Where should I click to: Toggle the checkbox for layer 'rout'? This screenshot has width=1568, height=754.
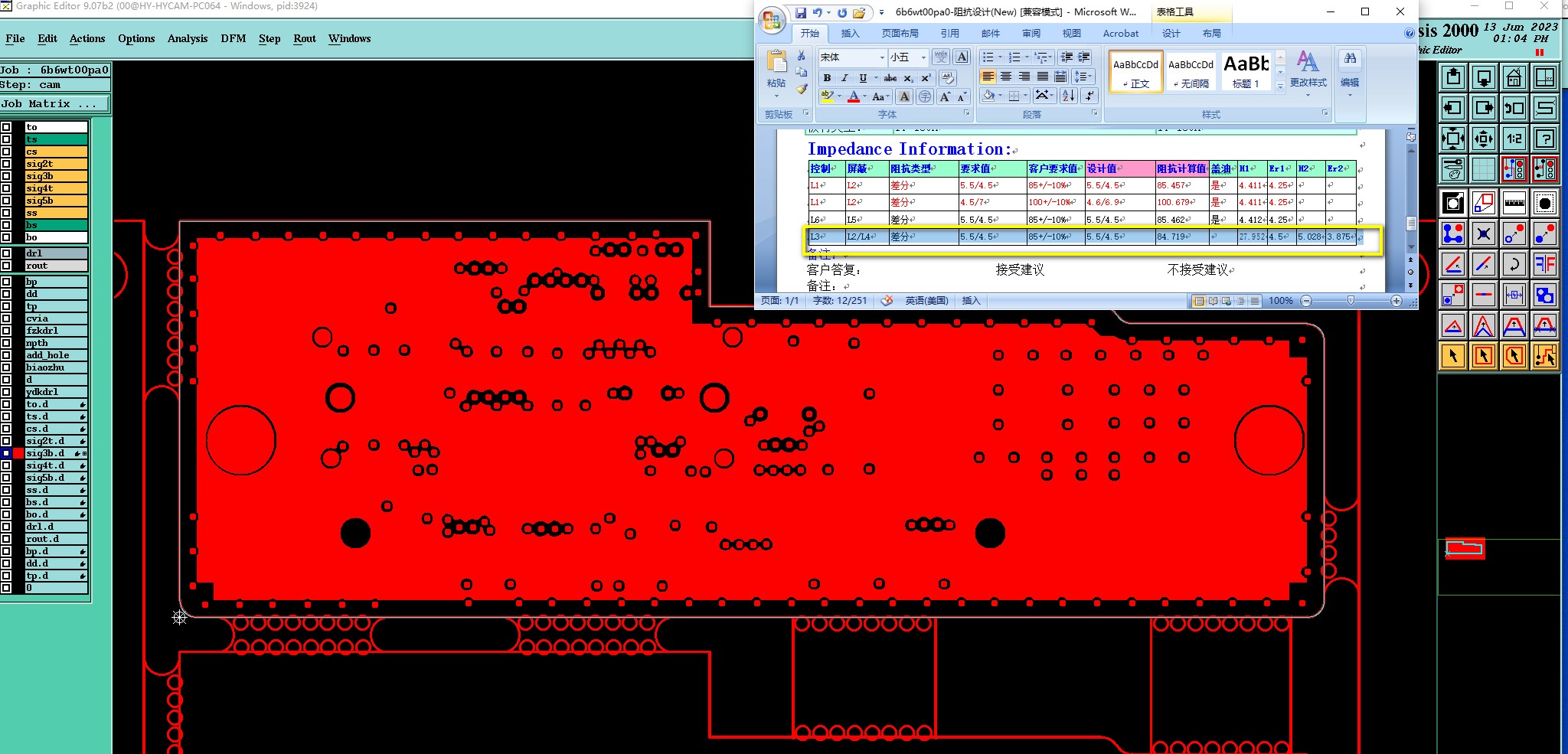coord(6,266)
